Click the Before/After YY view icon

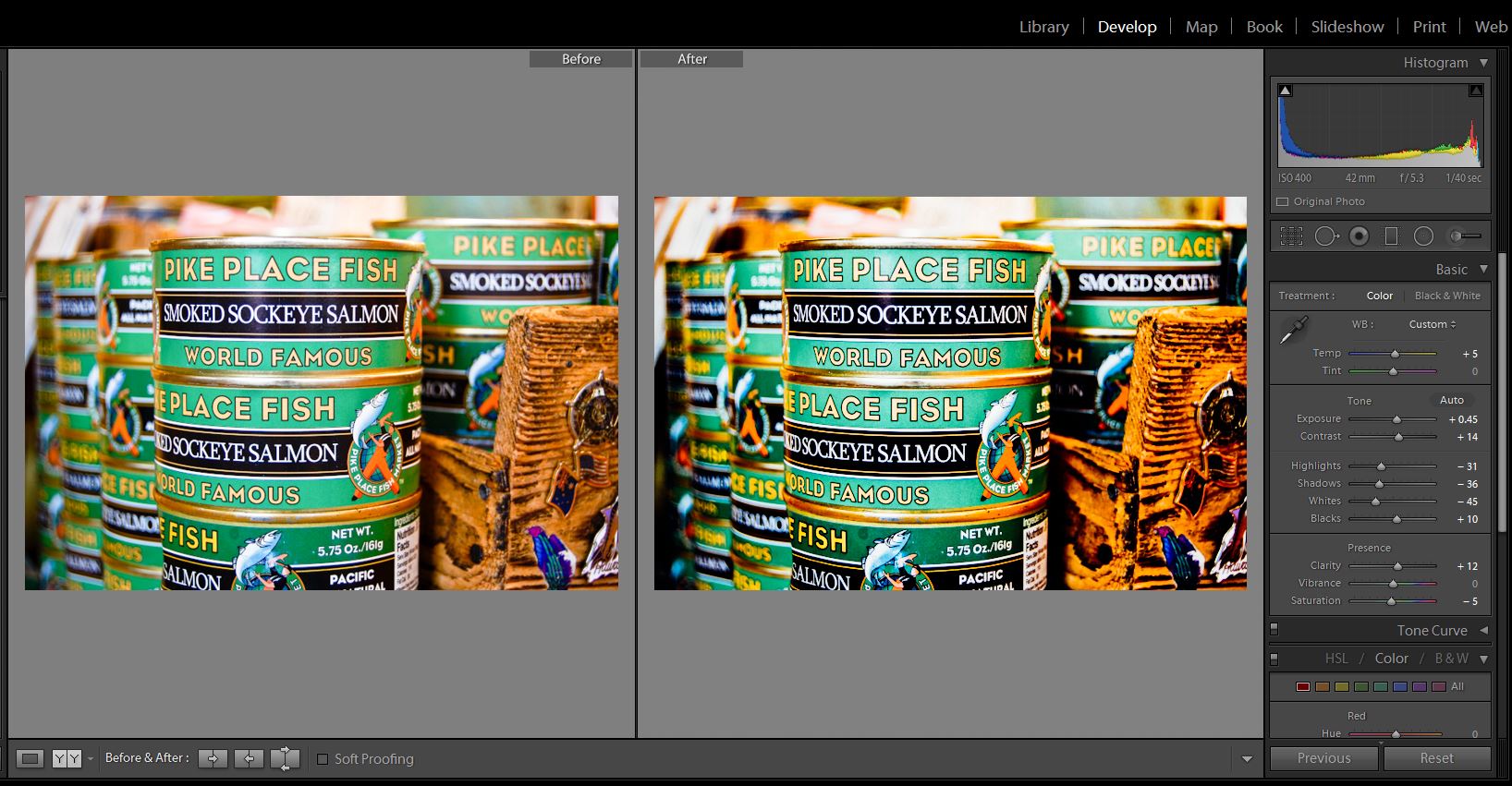click(x=67, y=758)
